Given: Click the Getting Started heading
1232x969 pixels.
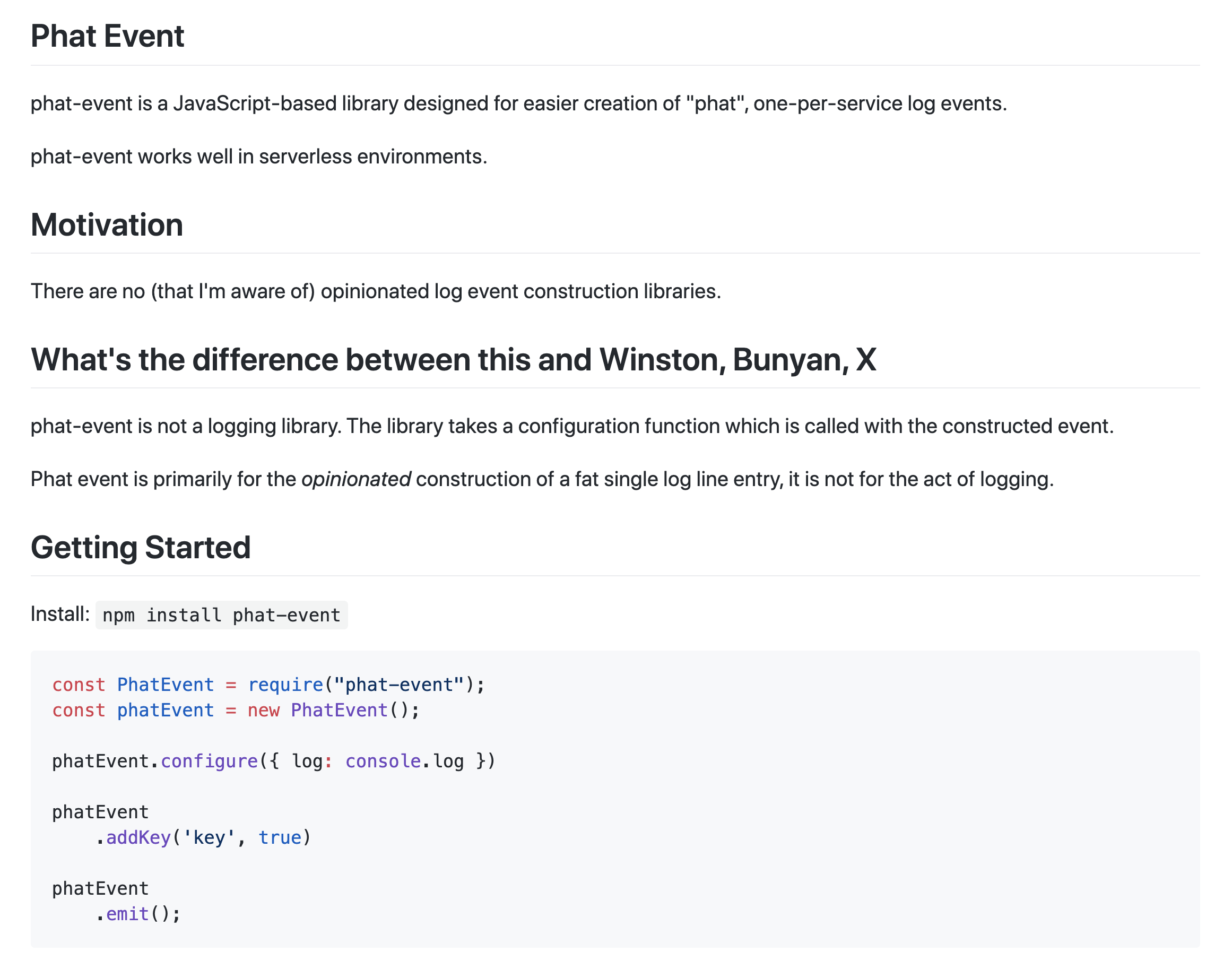Looking at the screenshot, I should coord(141,548).
